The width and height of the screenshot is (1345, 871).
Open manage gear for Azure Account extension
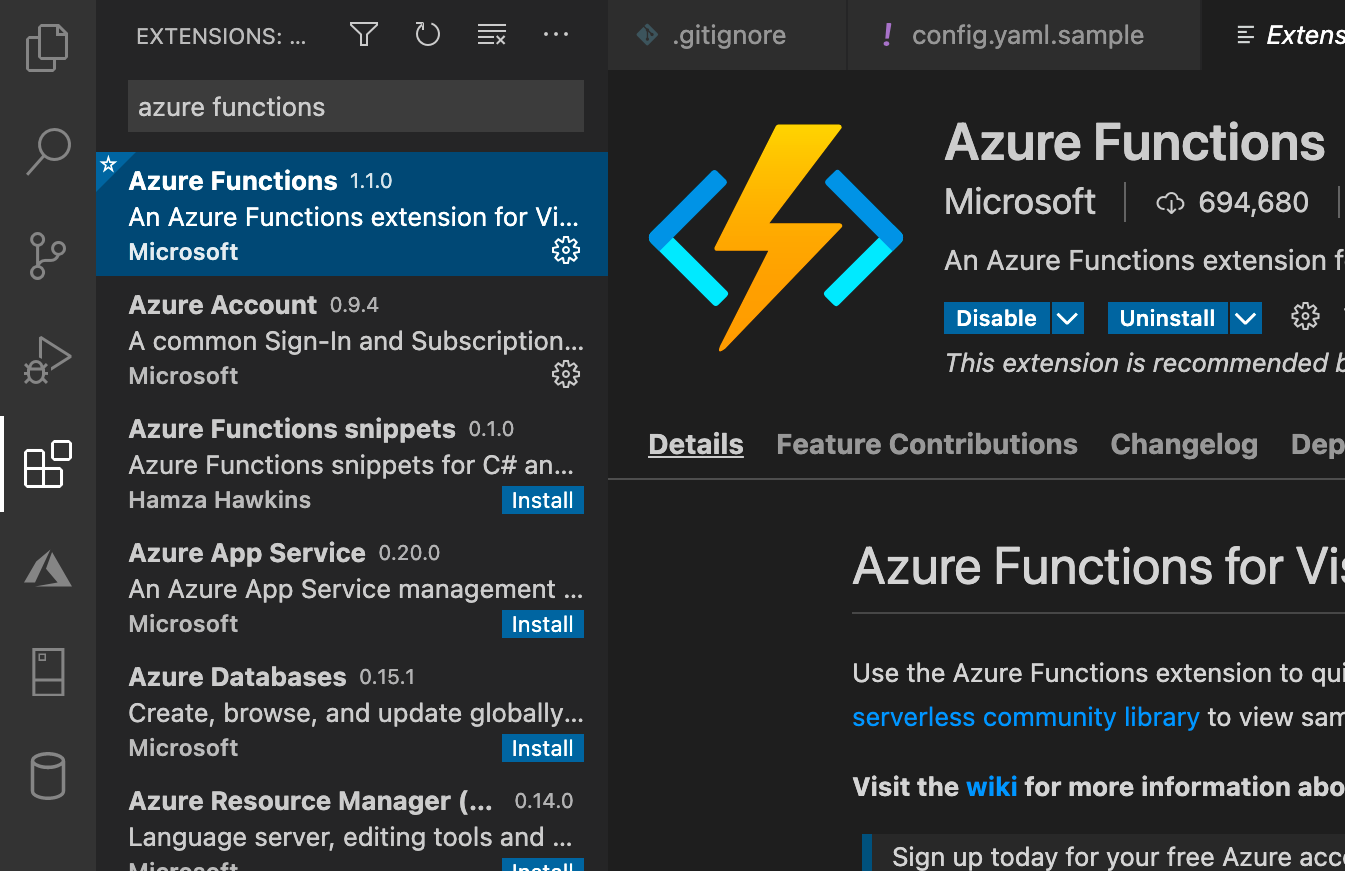[x=566, y=375]
